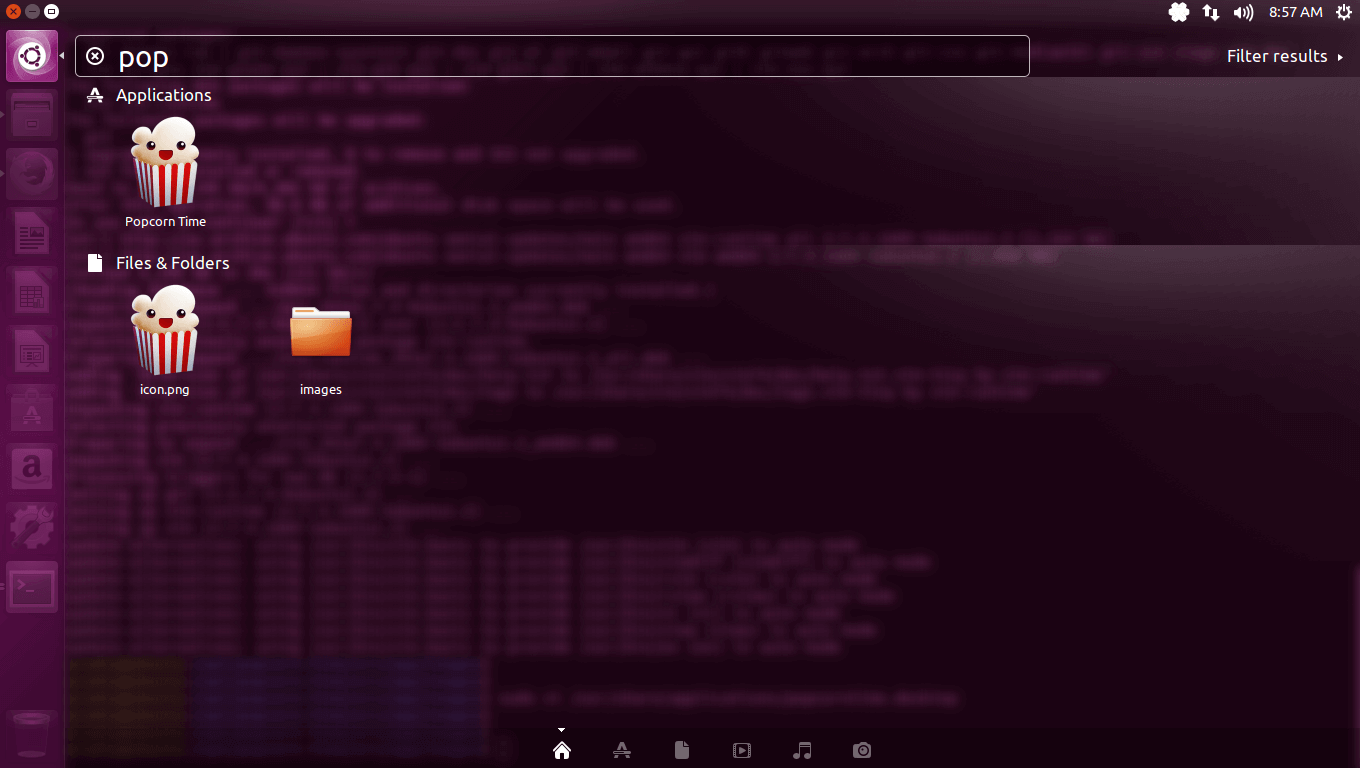Switch to the Photos lens
1360x768 pixels.
coord(862,750)
